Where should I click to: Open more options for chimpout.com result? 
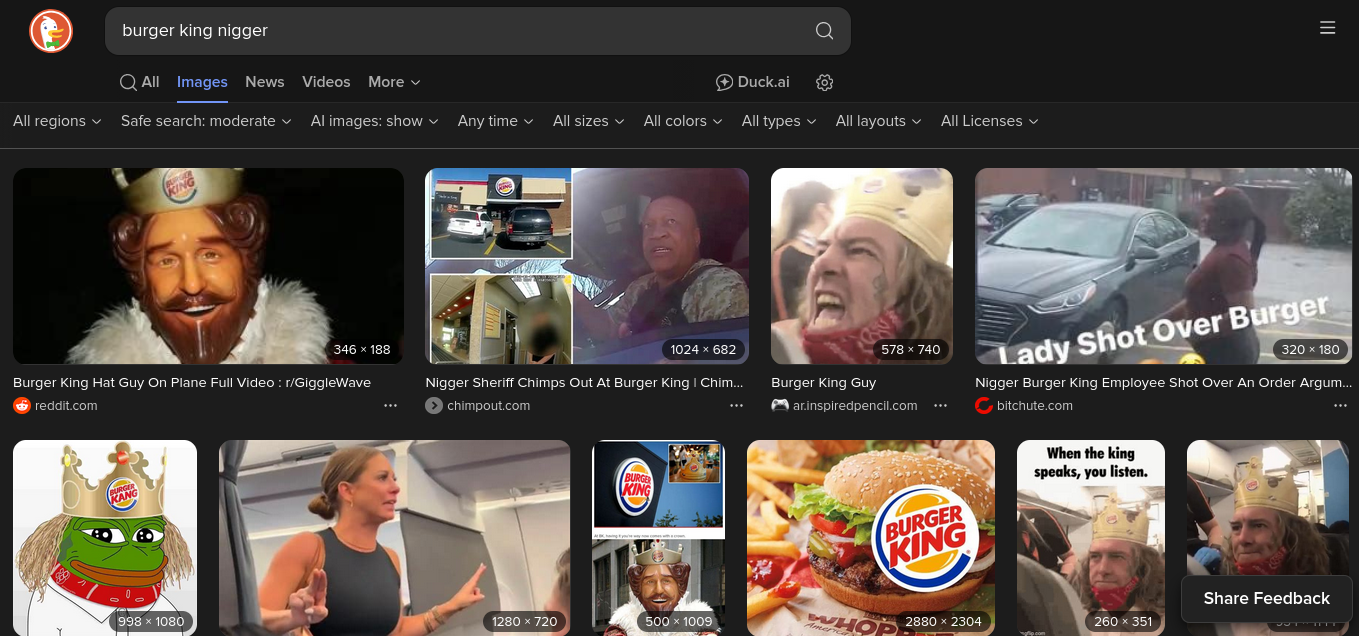[x=737, y=406]
